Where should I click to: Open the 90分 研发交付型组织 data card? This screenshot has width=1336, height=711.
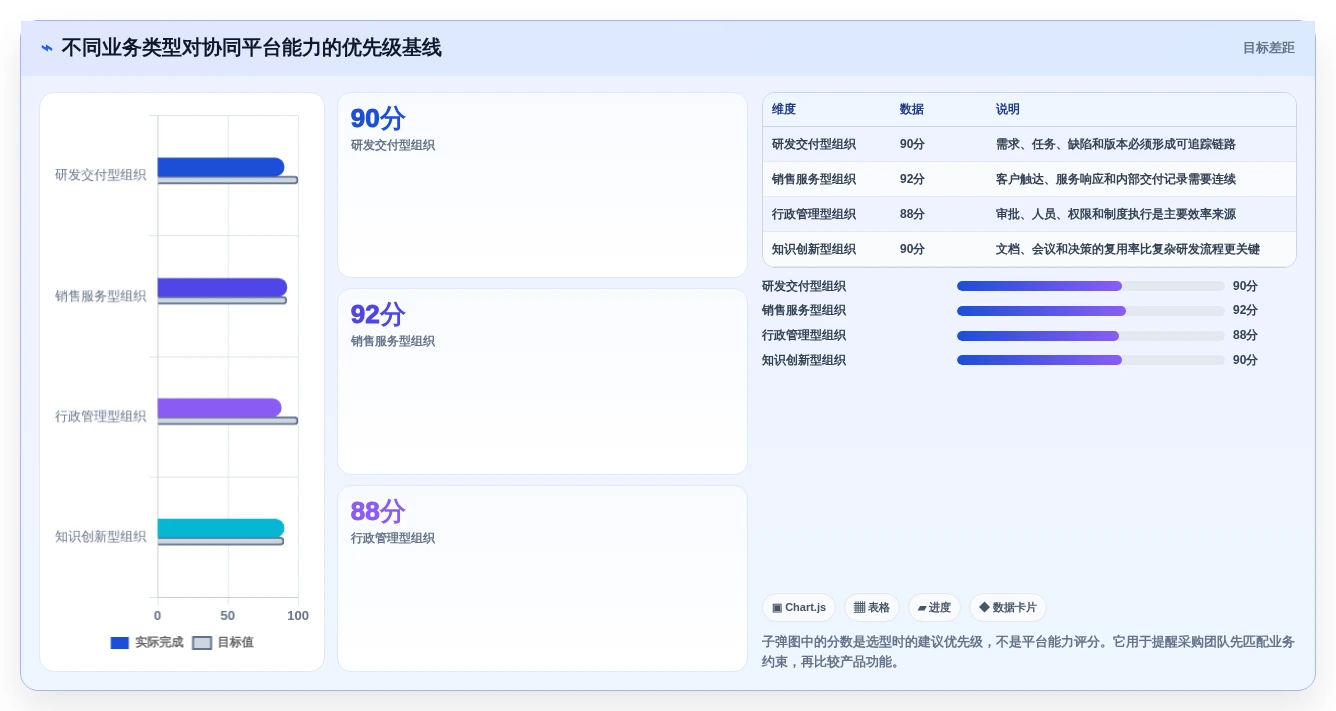coord(542,185)
